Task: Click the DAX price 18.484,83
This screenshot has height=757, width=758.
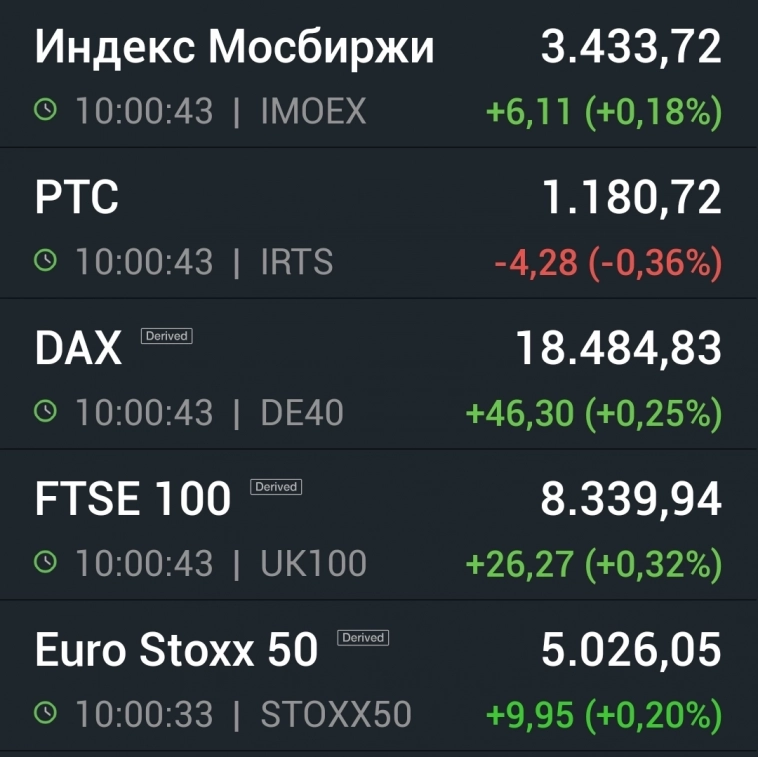Action: pos(618,349)
